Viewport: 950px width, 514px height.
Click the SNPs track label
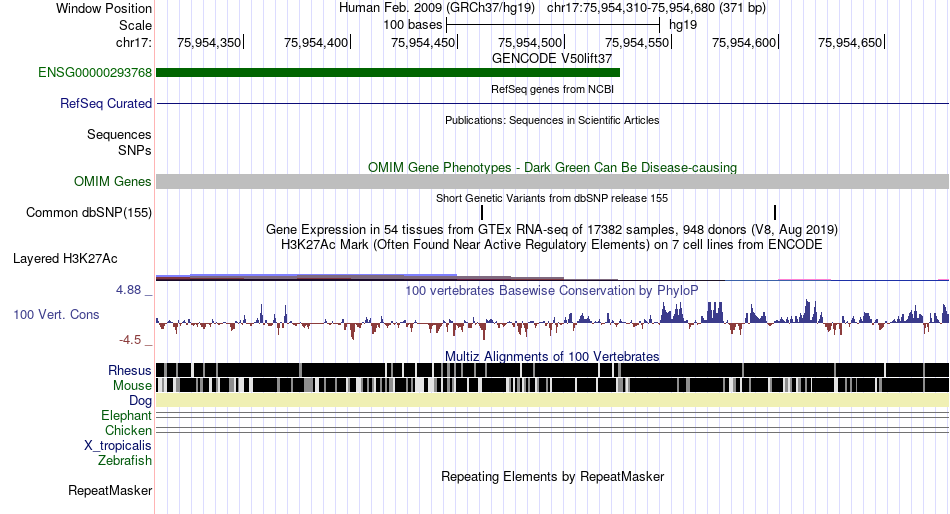(x=135, y=150)
